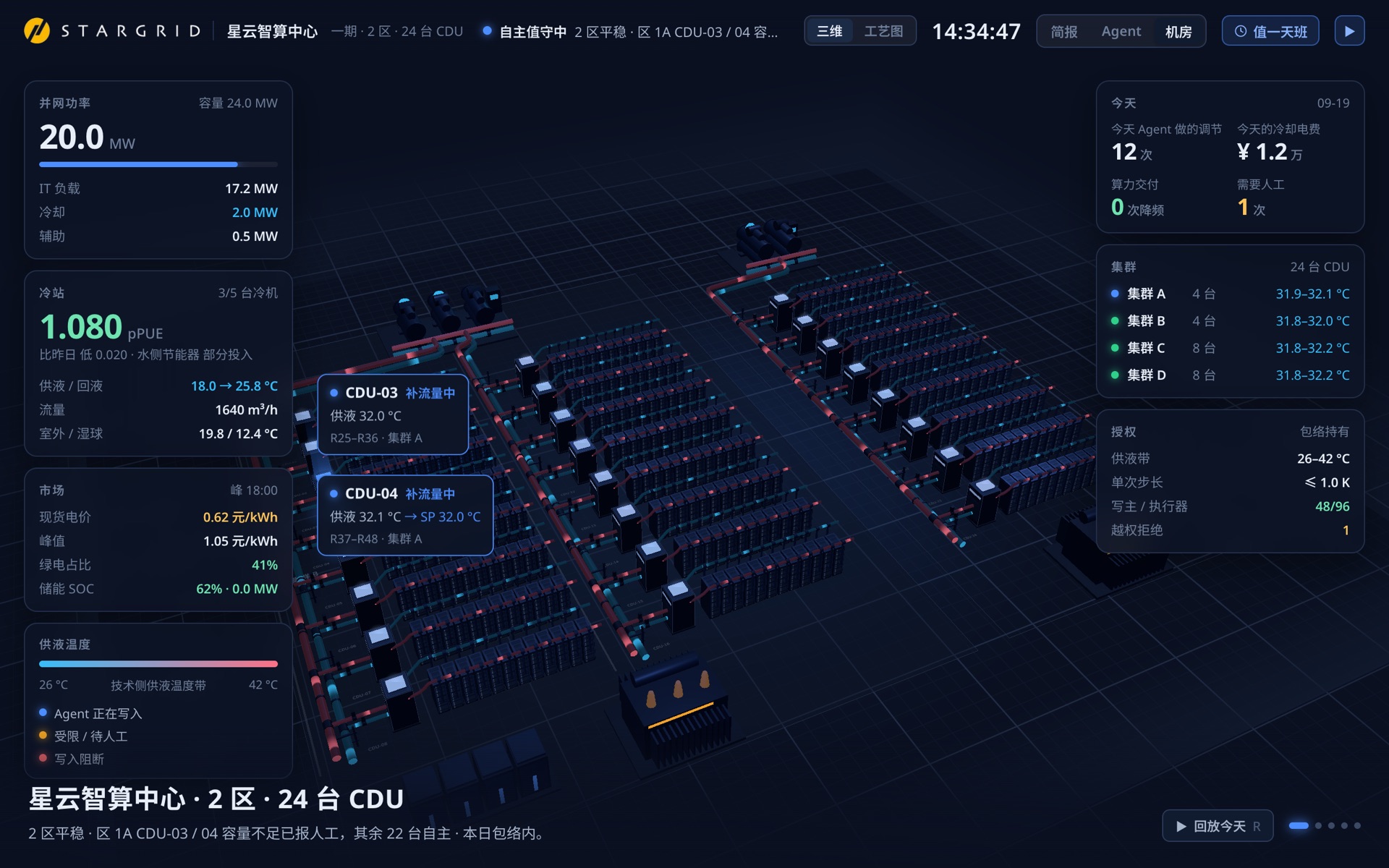1389x868 pixels.
Task: Click the 需要人工 1 次 value
Action: 1251,208
